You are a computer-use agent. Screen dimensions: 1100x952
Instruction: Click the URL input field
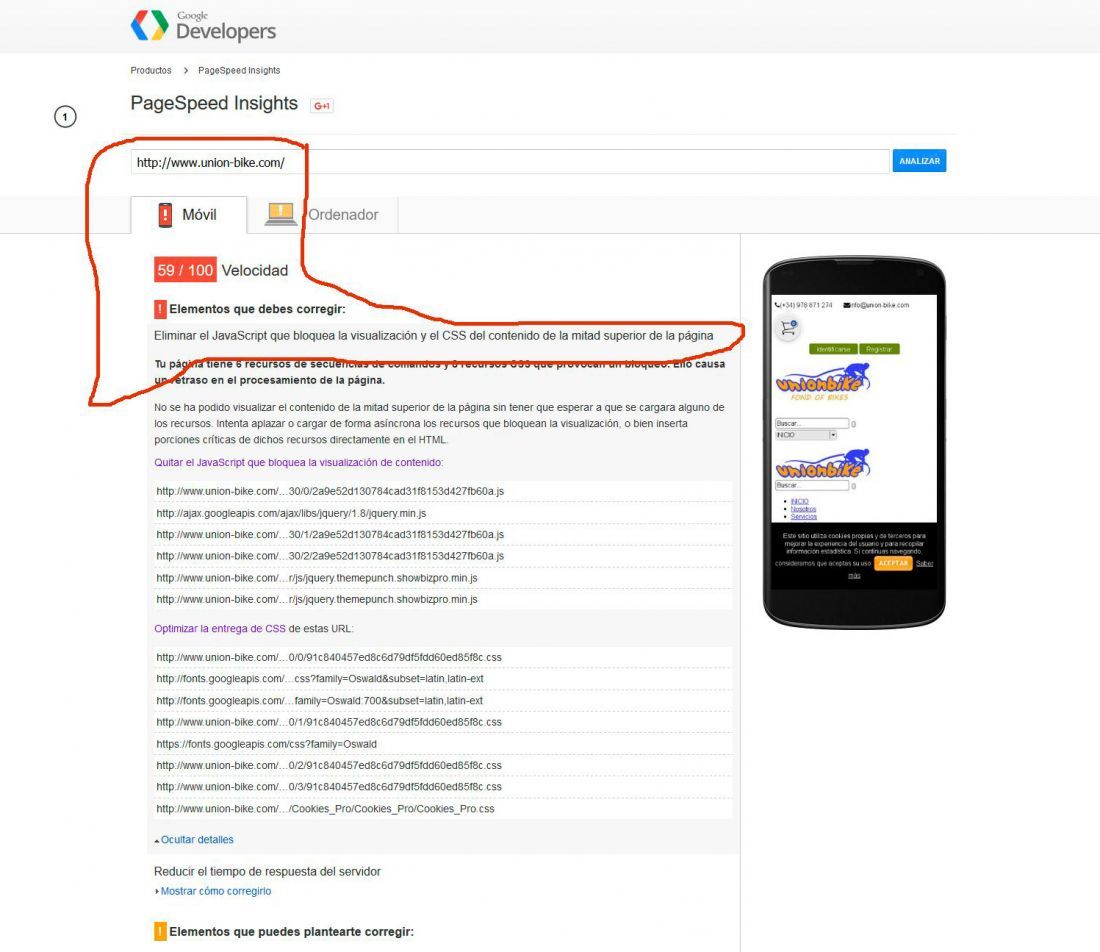click(509, 162)
